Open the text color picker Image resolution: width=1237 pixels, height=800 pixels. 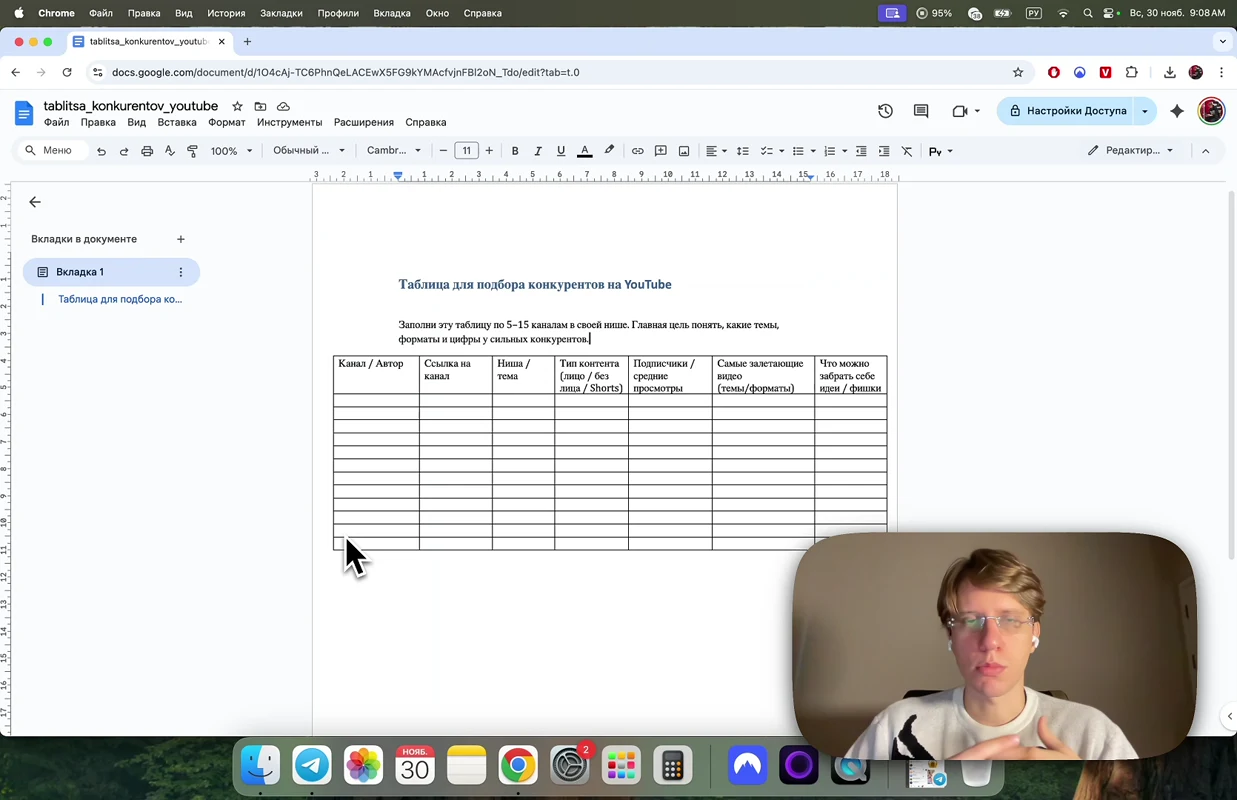coord(585,151)
